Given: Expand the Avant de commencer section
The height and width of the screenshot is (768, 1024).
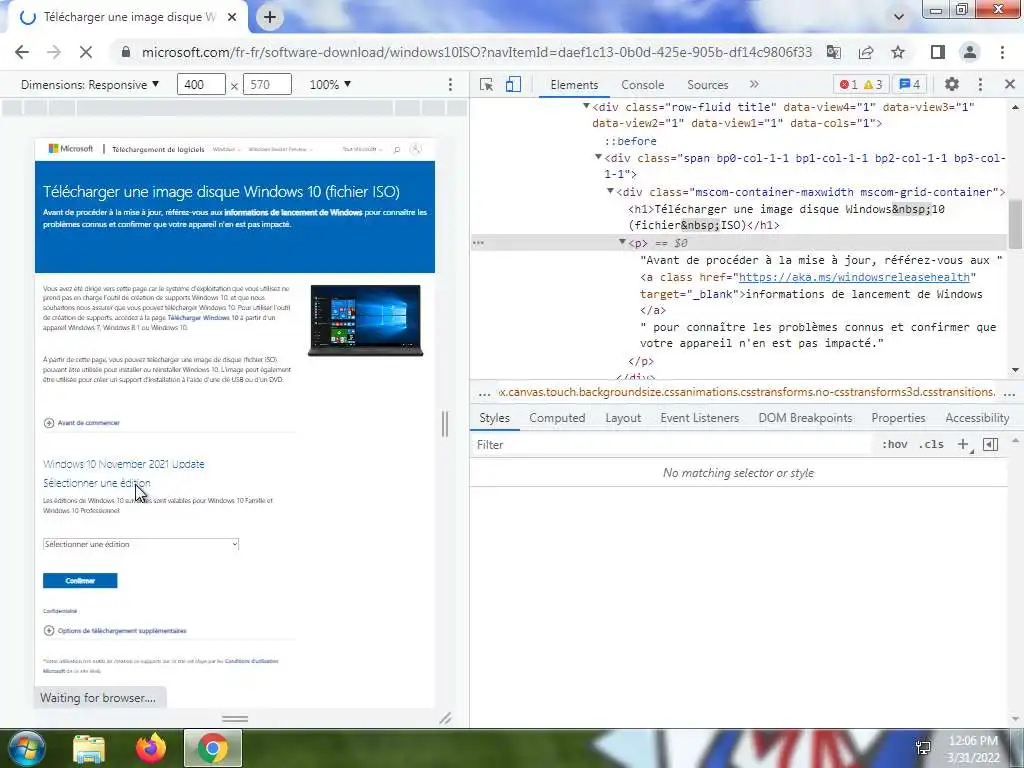Looking at the screenshot, I should pyautogui.click(x=82, y=423).
